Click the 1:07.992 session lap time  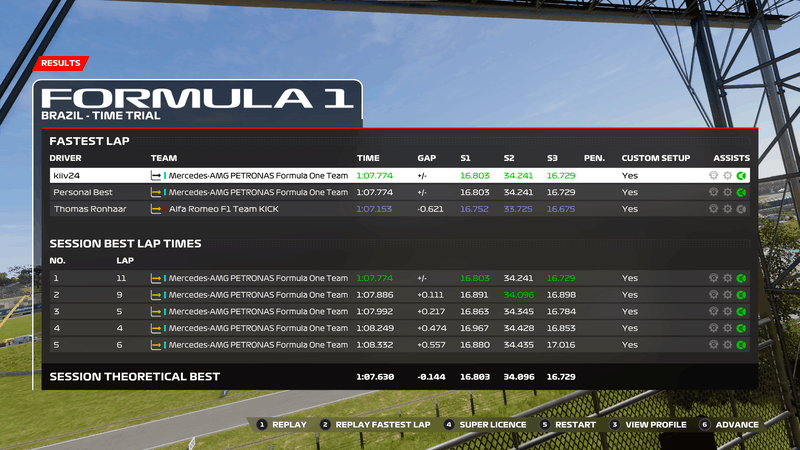click(374, 311)
